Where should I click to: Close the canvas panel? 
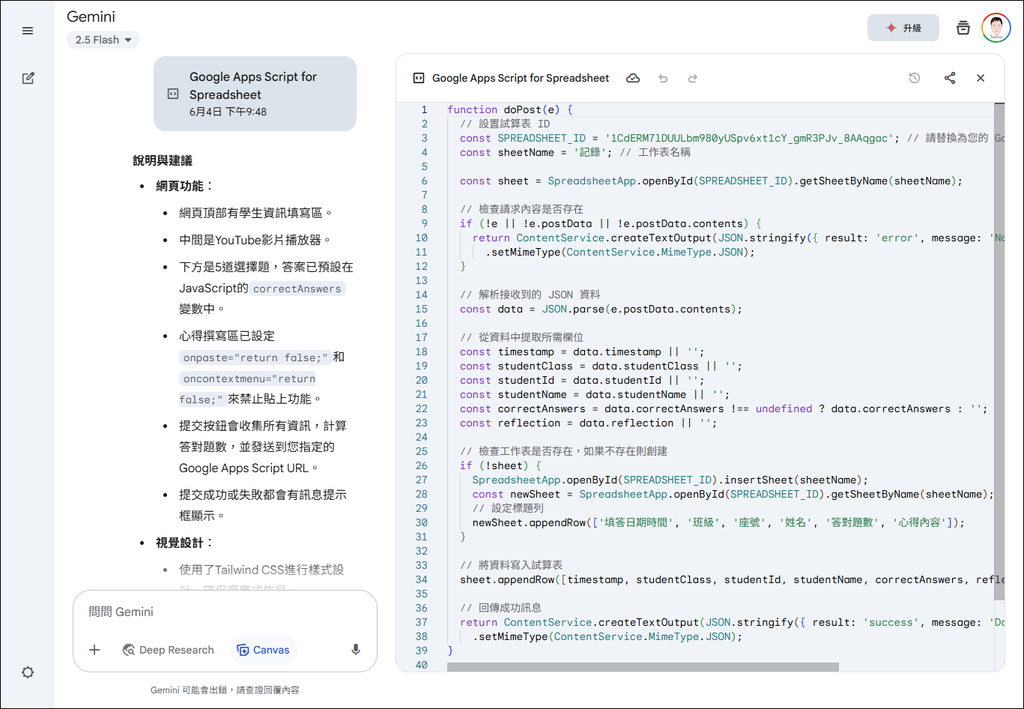tap(980, 78)
